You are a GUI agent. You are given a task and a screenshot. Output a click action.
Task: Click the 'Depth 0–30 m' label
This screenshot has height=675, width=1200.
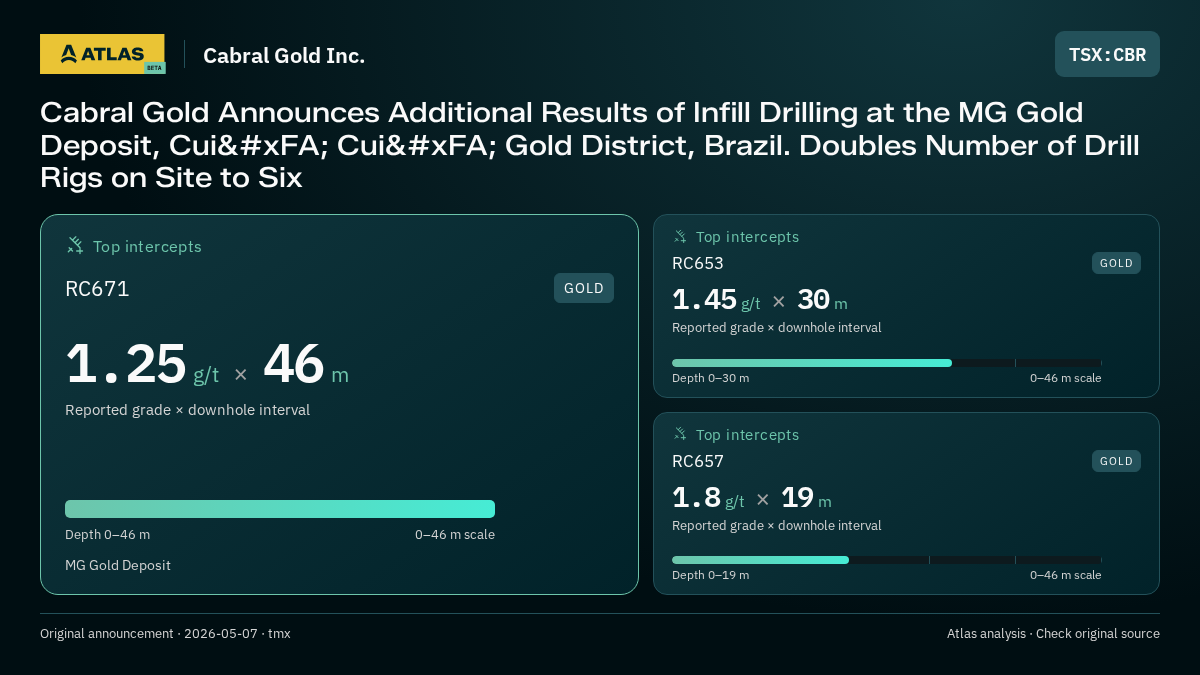click(x=710, y=378)
